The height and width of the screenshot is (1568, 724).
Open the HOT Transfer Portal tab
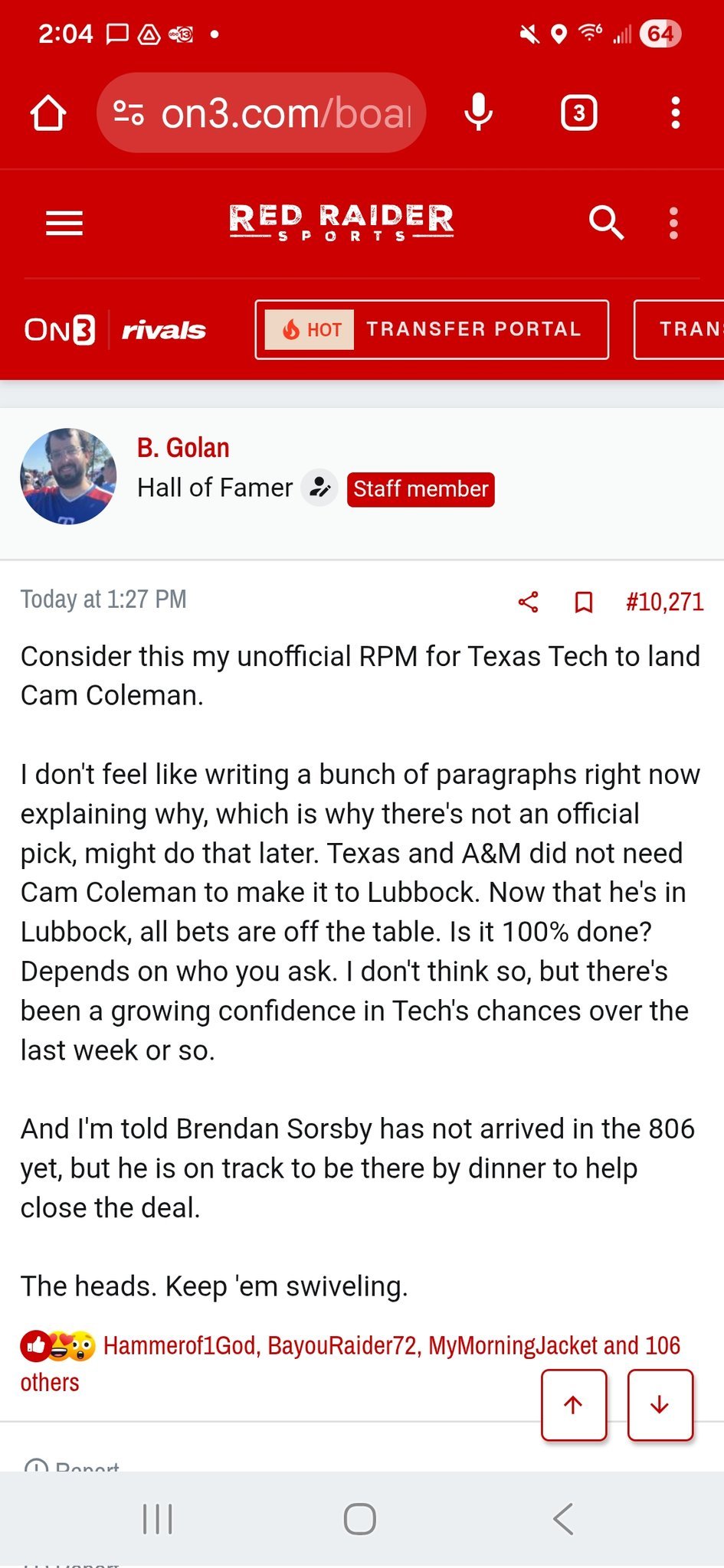pyautogui.click(x=432, y=330)
